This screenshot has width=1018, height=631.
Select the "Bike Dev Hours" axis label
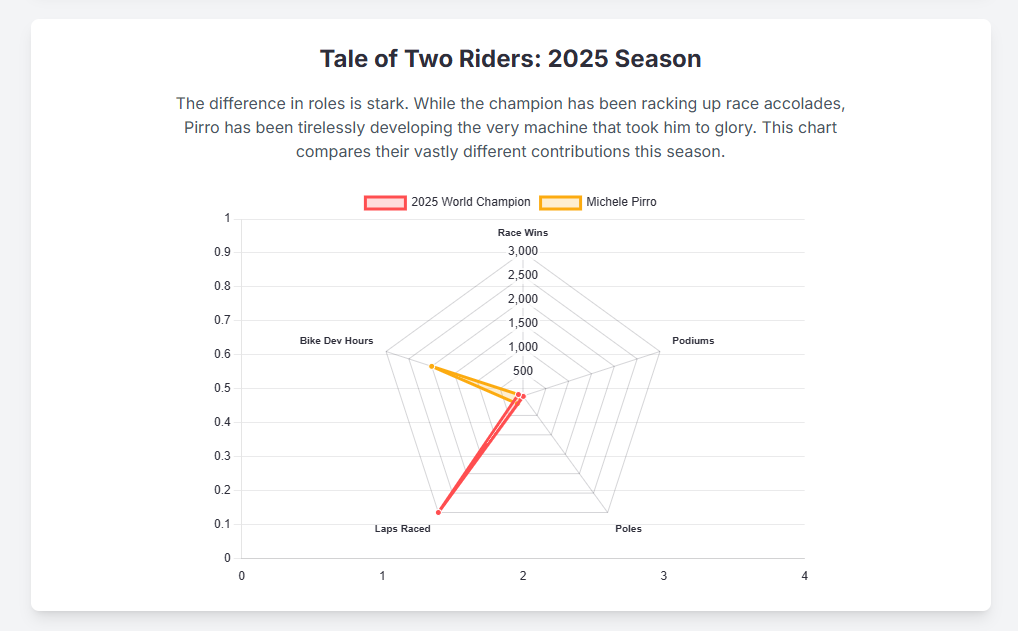point(336,341)
